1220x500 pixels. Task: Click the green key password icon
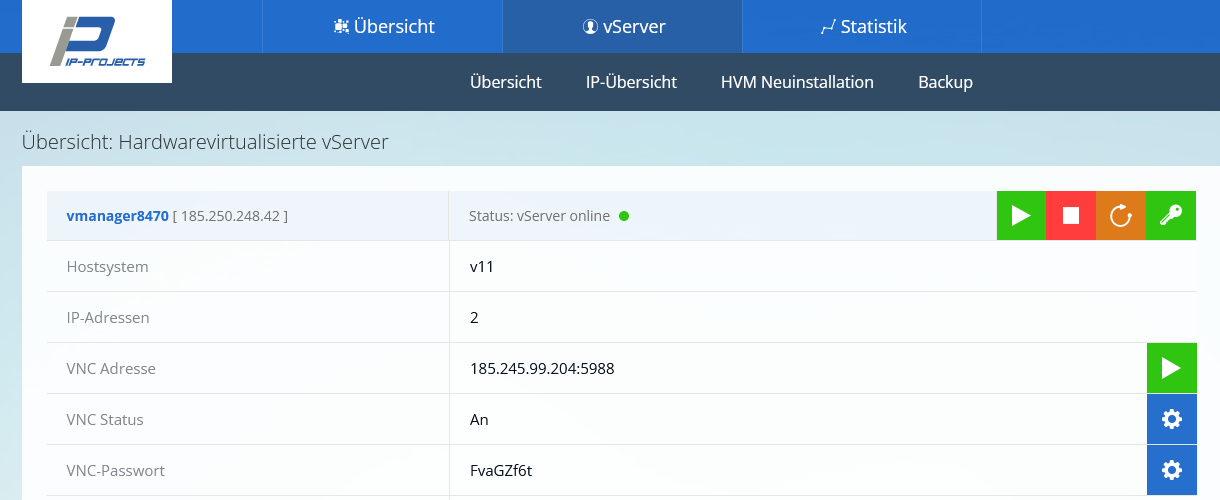click(x=1171, y=215)
